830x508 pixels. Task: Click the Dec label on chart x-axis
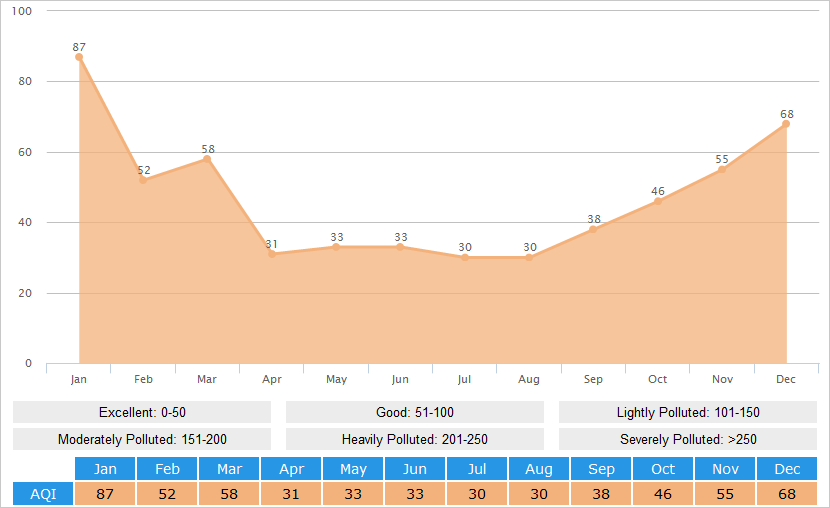click(786, 379)
